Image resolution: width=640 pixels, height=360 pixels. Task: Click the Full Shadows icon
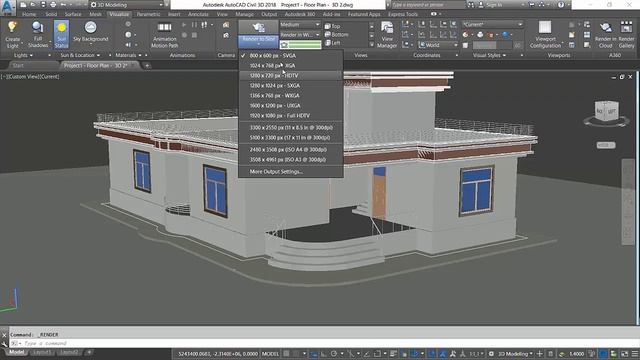point(38,27)
